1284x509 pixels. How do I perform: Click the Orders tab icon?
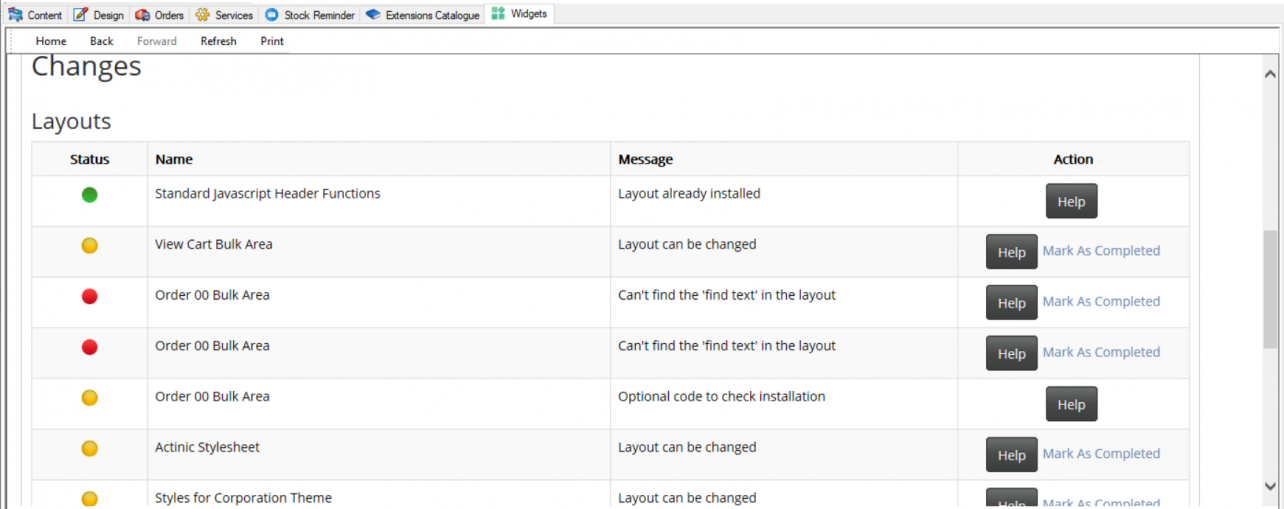142,15
